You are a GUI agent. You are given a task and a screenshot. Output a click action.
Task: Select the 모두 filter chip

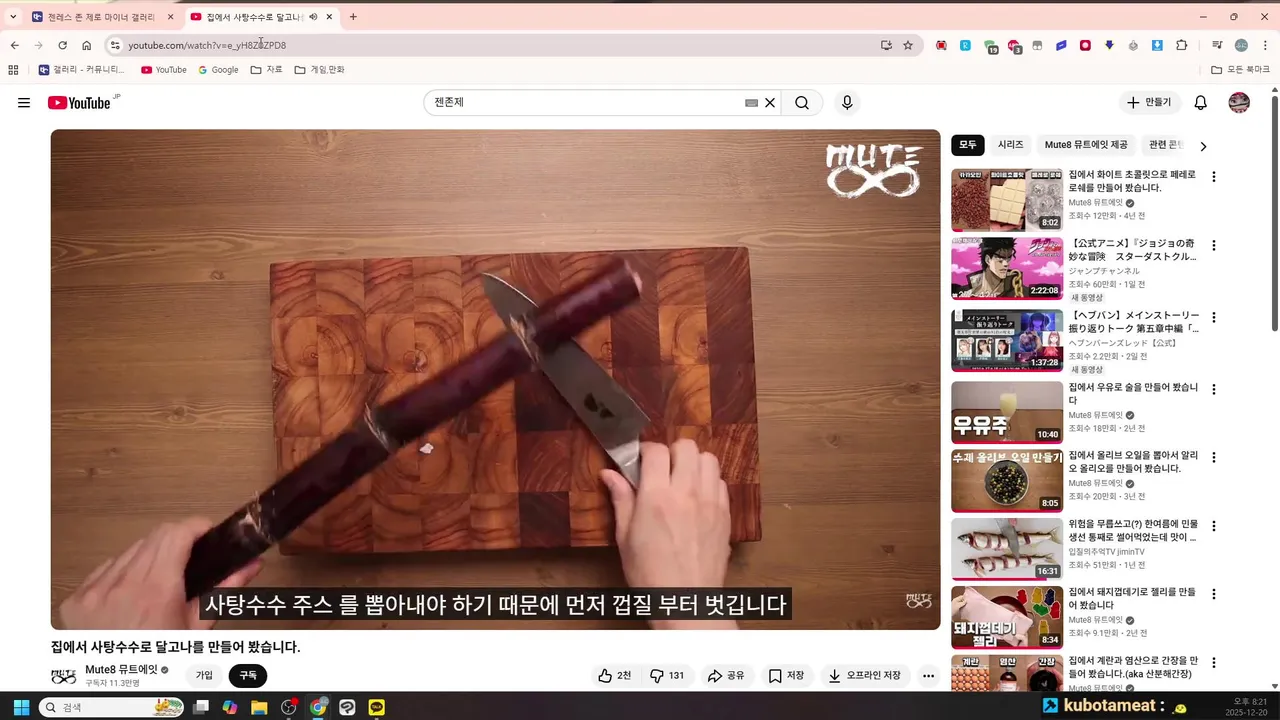coord(968,145)
